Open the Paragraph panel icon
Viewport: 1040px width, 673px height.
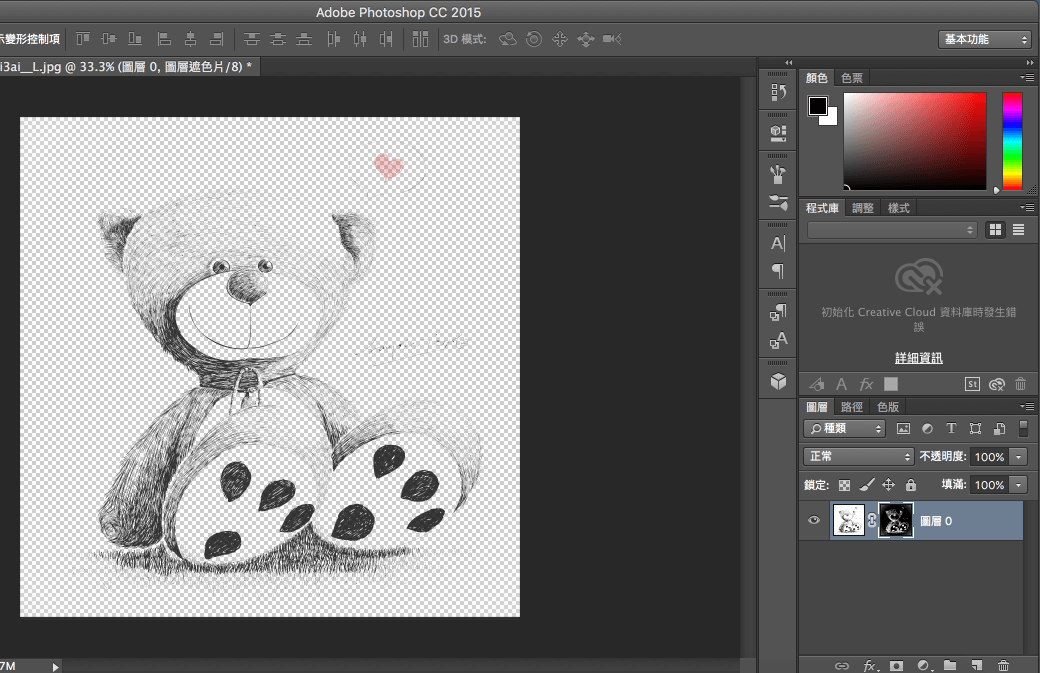click(x=778, y=271)
